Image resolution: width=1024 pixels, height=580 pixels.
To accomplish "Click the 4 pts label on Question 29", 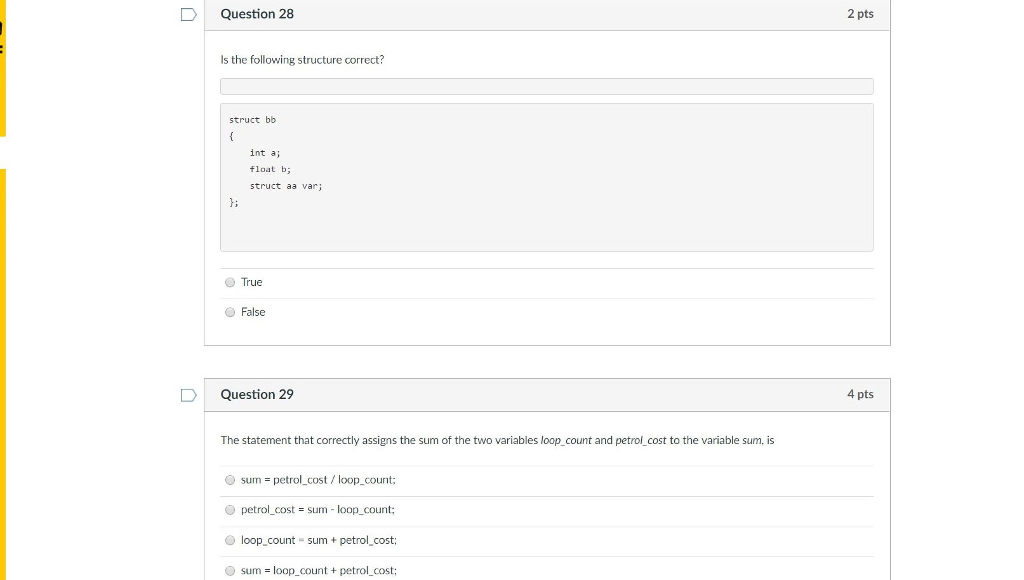I will click(861, 394).
